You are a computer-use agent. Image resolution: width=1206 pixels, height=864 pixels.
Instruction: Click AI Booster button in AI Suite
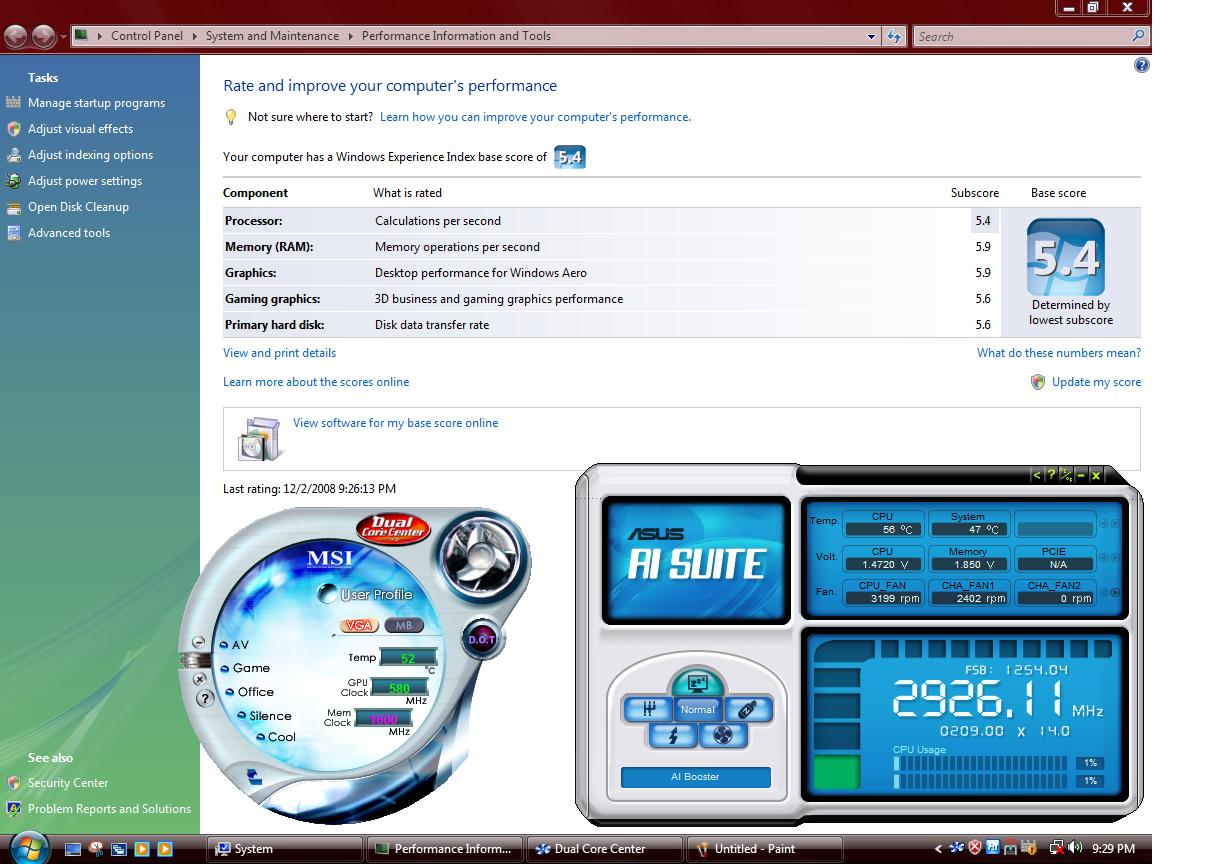pyautogui.click(x=695, y=777)
